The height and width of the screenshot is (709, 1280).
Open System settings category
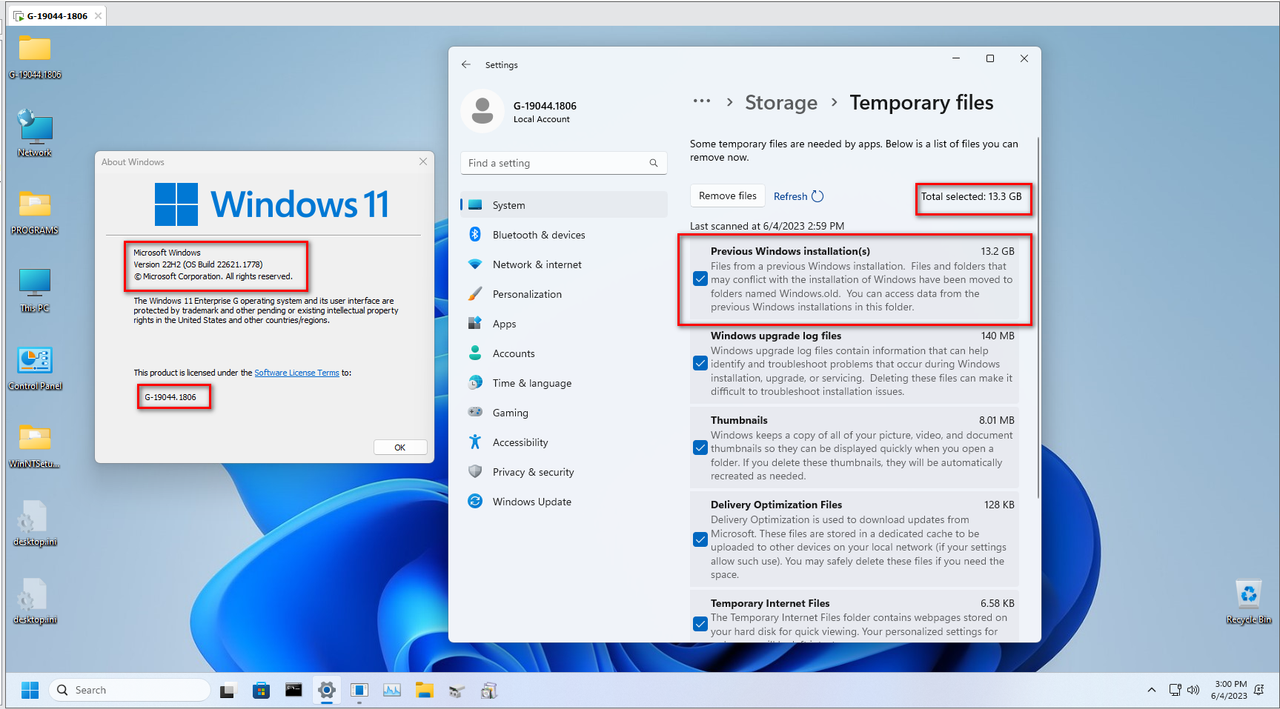tap(564, 205)
